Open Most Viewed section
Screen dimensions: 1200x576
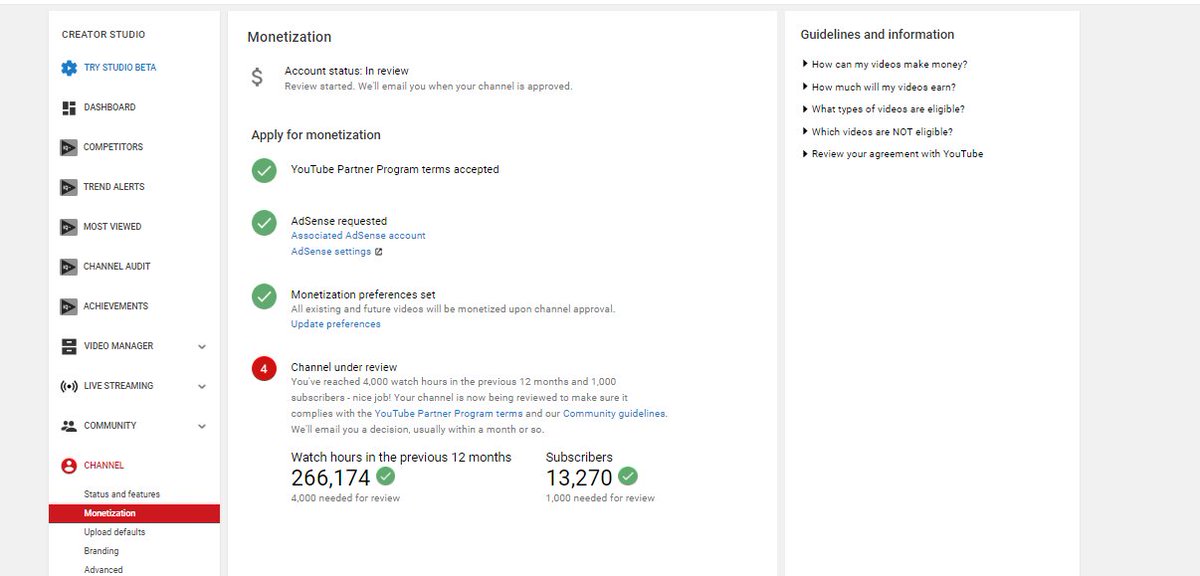(x=113, y=227)
